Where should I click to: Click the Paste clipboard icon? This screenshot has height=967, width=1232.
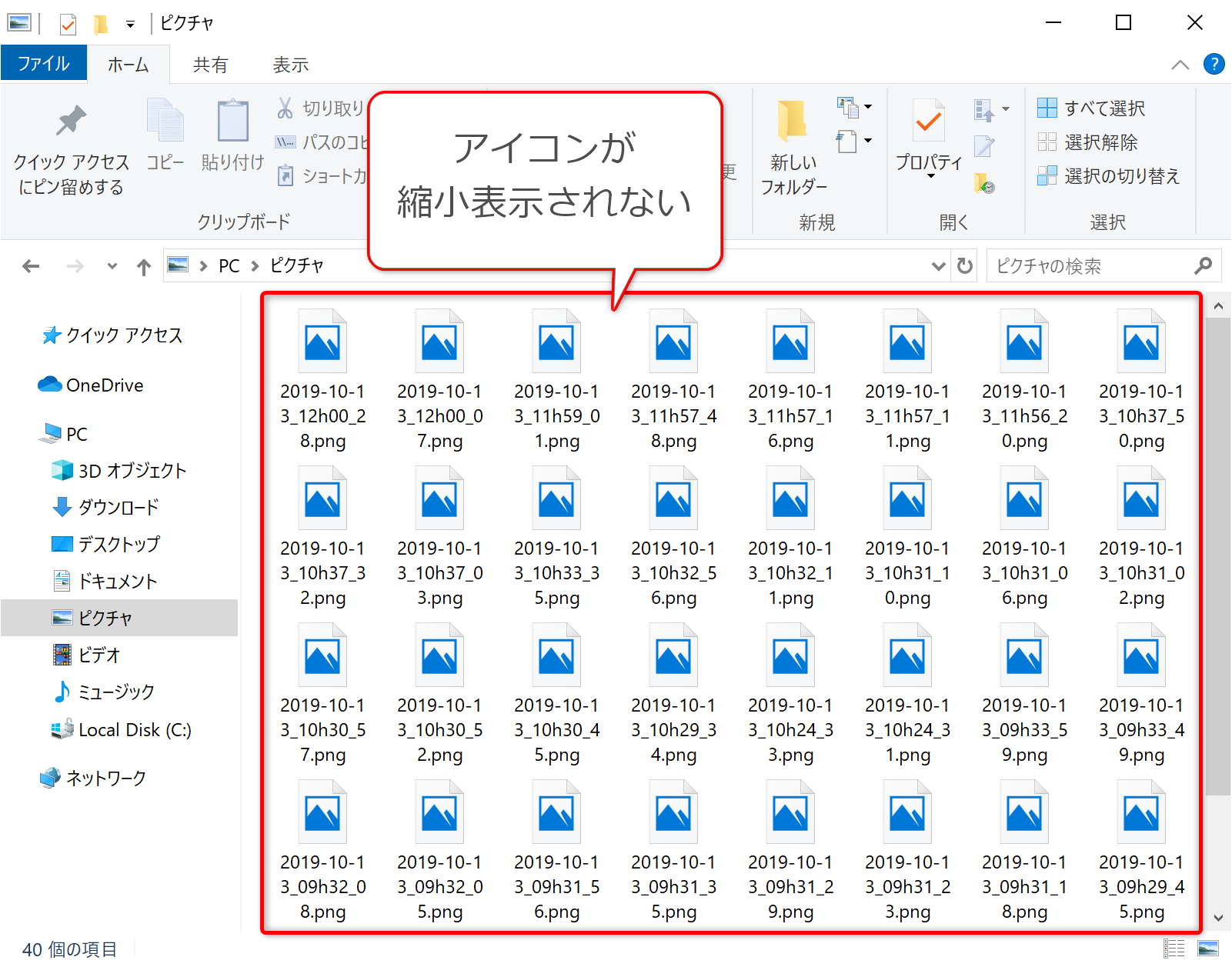(232, 123)
